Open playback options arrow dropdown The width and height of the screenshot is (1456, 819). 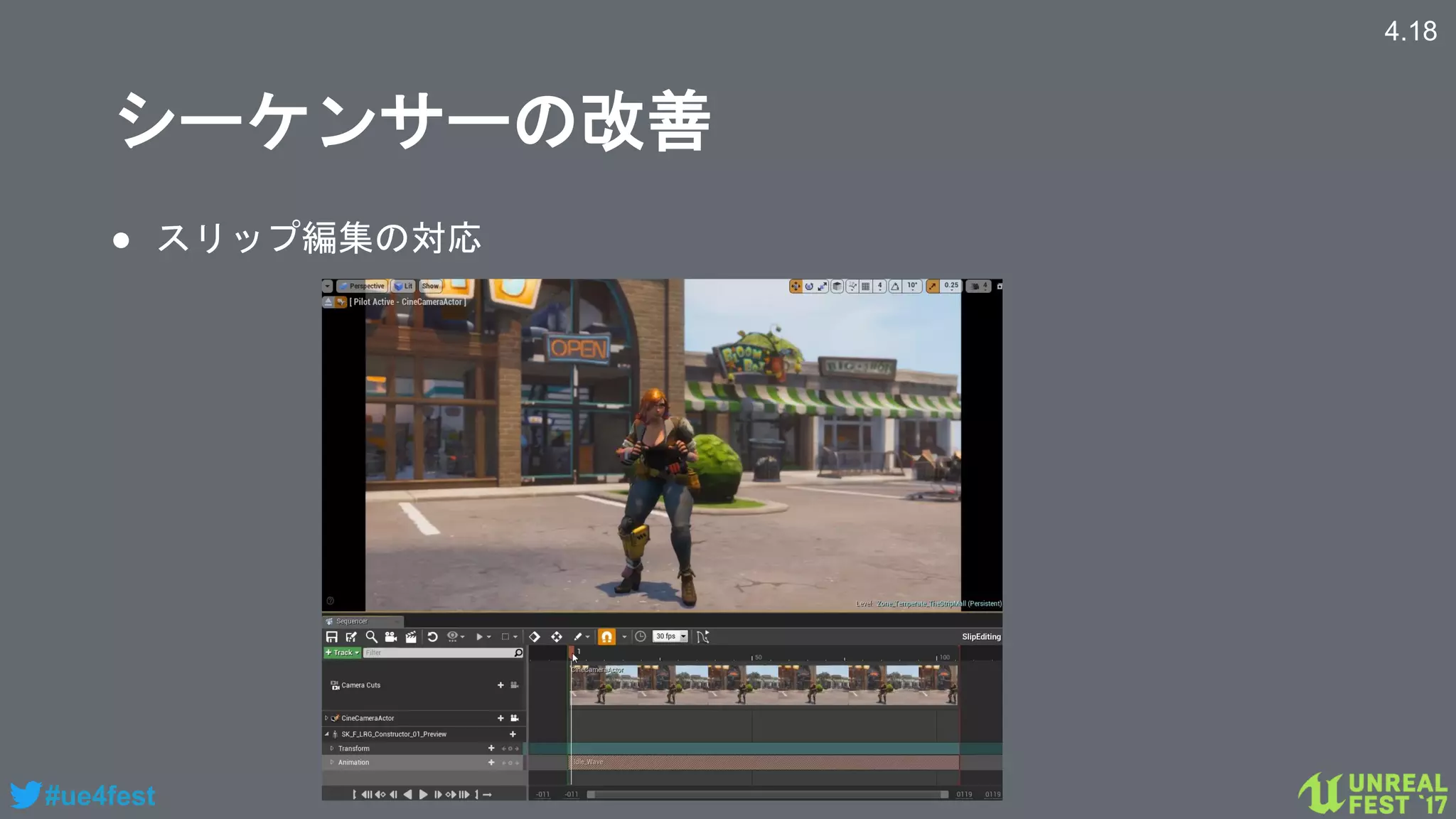[483, 637]
